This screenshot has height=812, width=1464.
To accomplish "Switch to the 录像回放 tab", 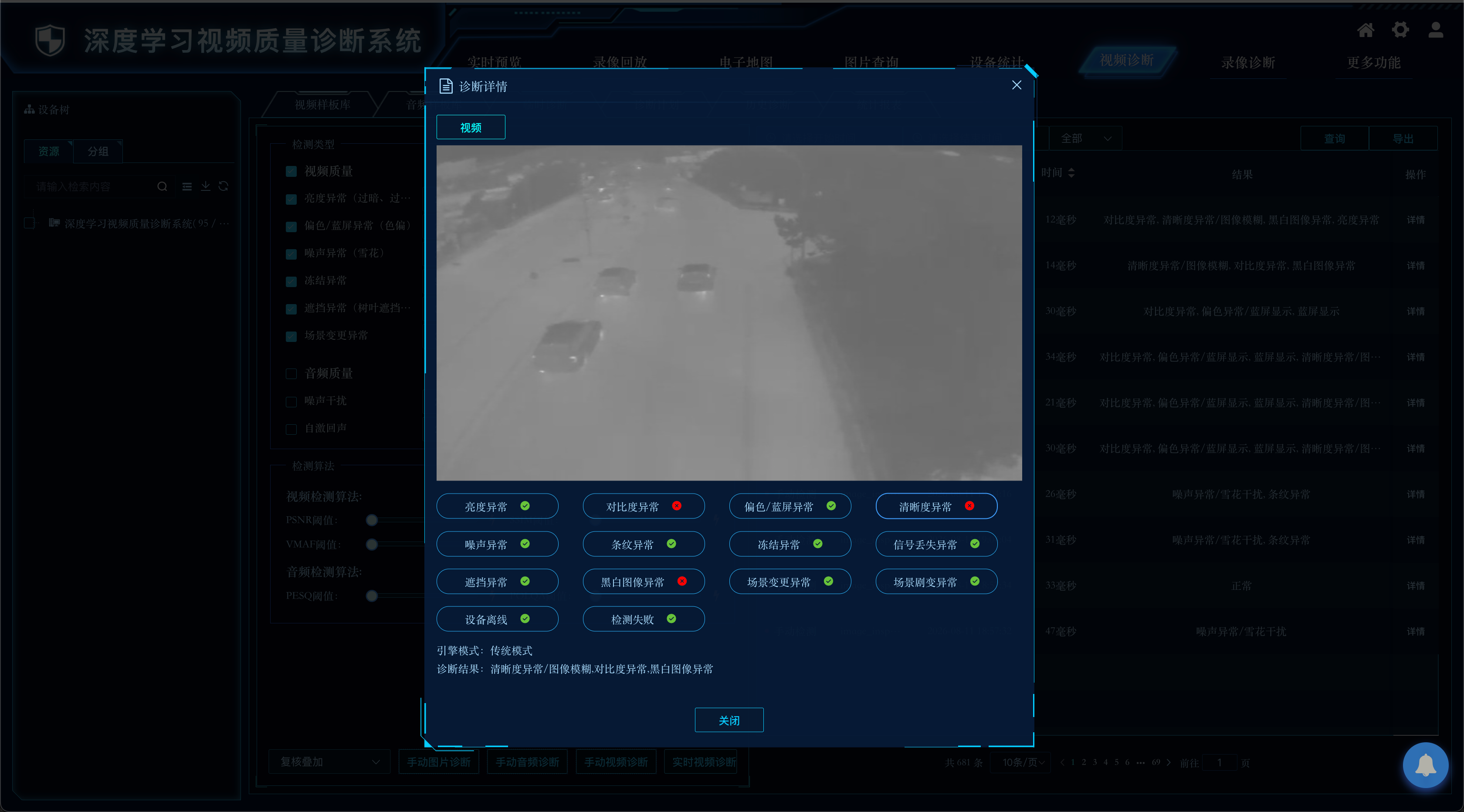I will (620, 62).
